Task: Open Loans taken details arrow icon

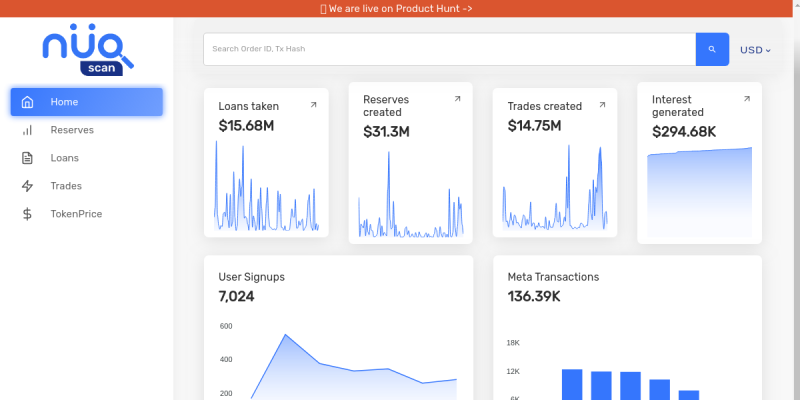Action: (313, 105)
